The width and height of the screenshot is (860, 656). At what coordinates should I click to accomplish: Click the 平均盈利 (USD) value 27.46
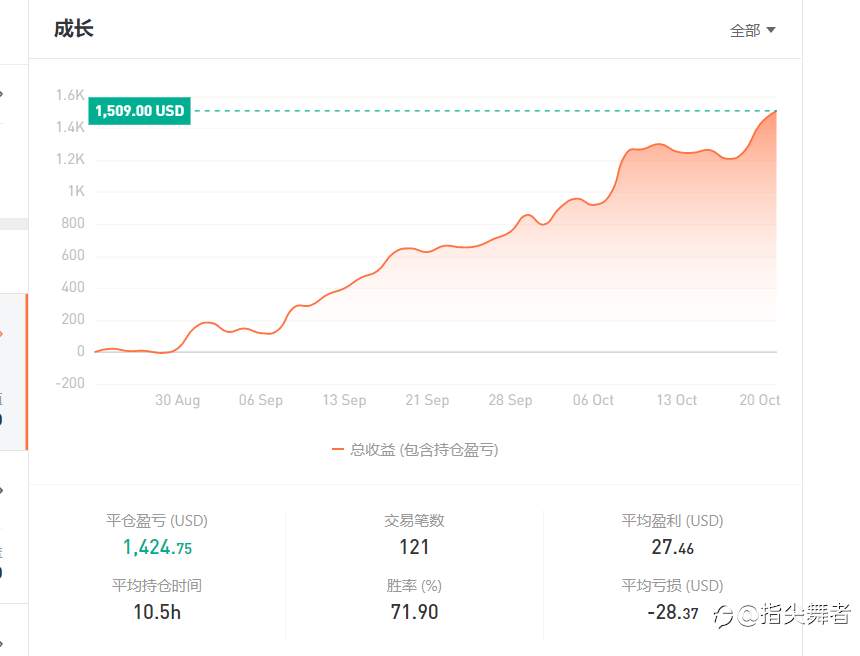672,547
